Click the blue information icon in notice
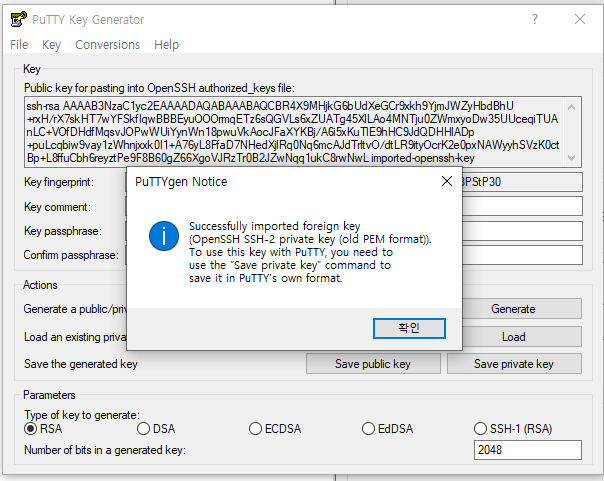Viewport: 604px width, 481px height. [x=164, y=236]
